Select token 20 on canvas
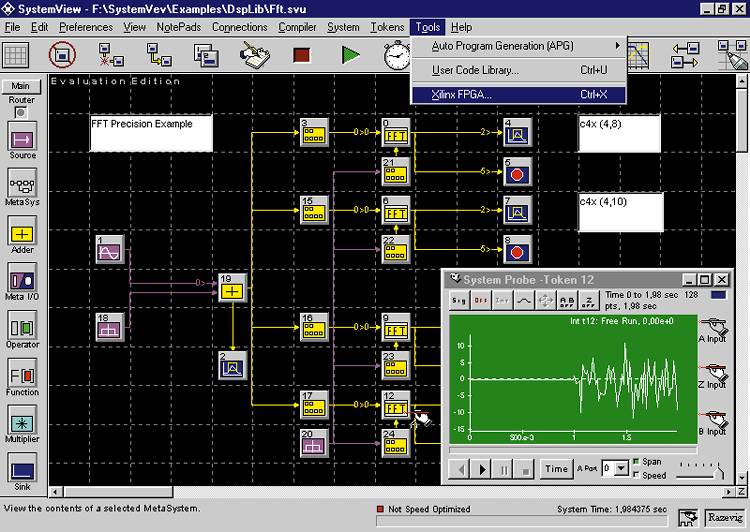Screen dimensions: 750x532 (x=314, y=443)
